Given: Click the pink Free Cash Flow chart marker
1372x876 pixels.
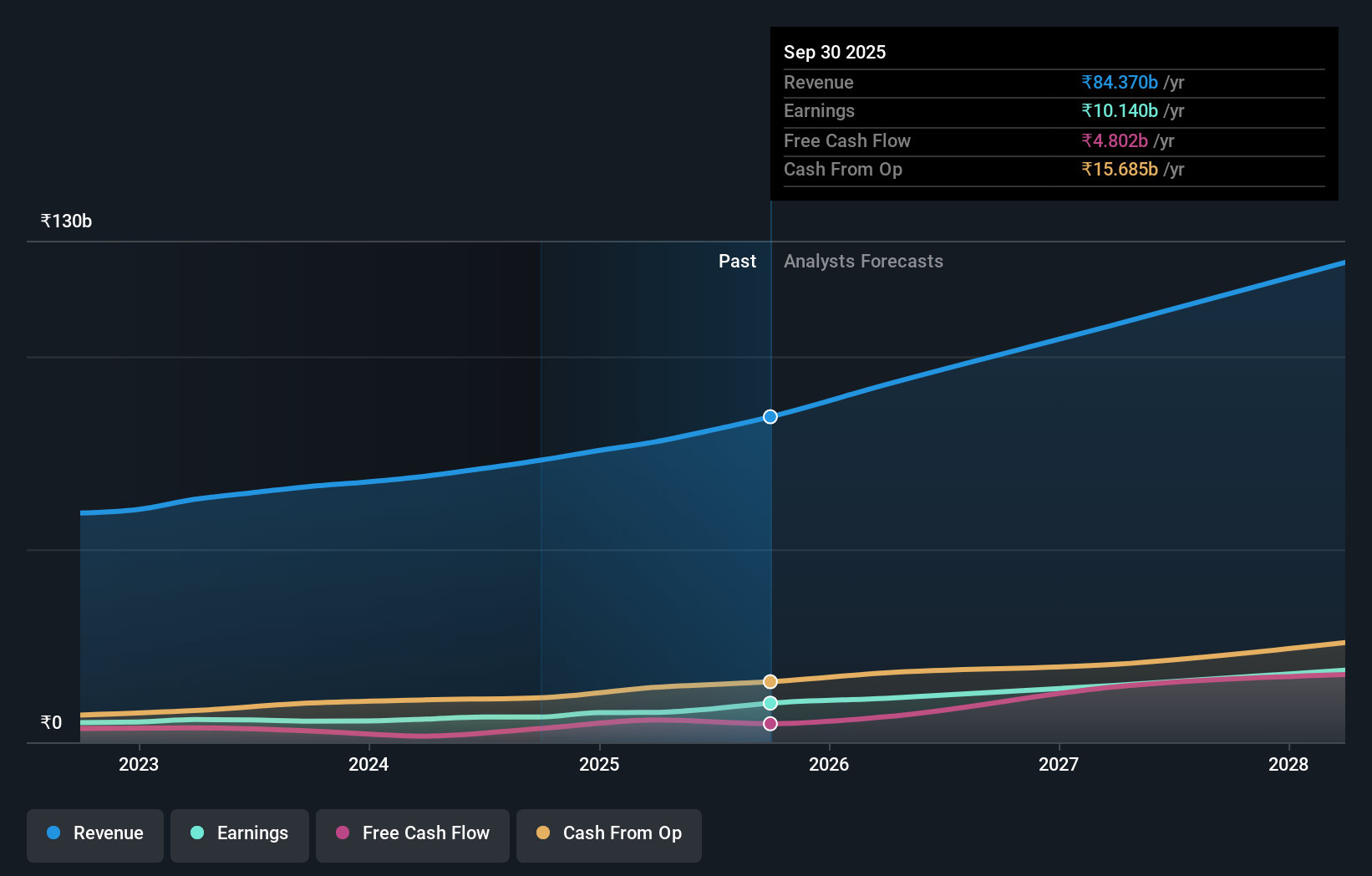Looking at the screenshot, I should point(770,723).
